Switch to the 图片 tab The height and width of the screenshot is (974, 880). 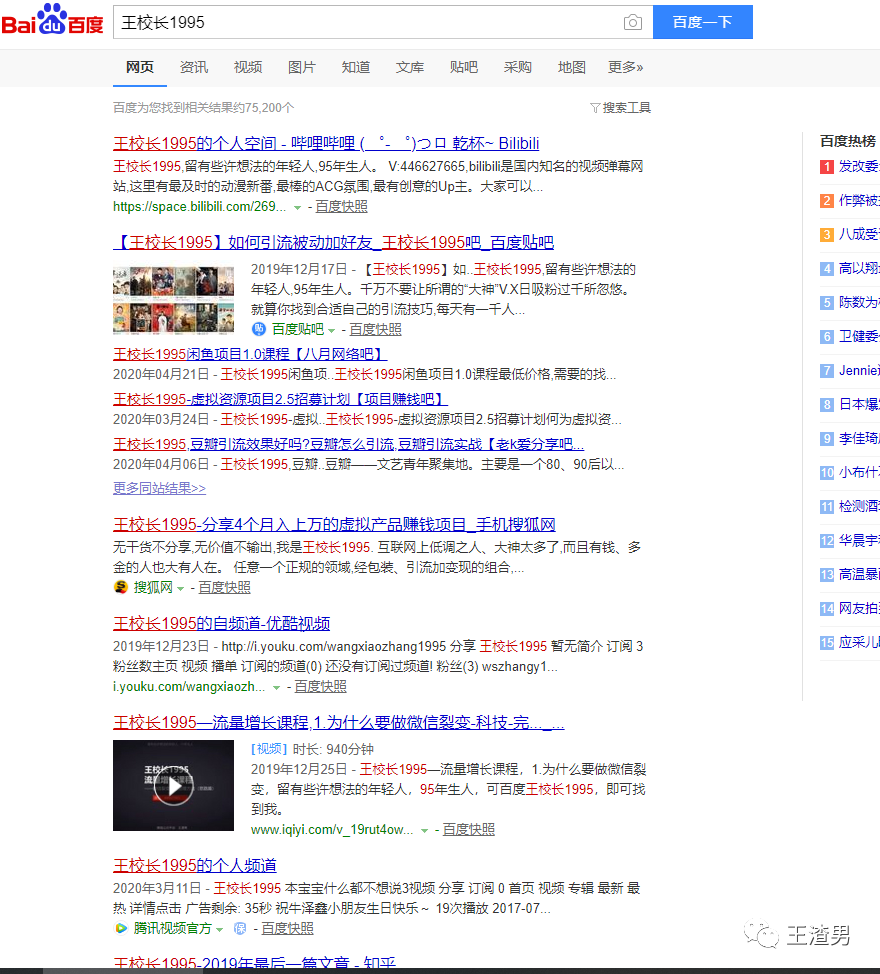tap(302, 67)
